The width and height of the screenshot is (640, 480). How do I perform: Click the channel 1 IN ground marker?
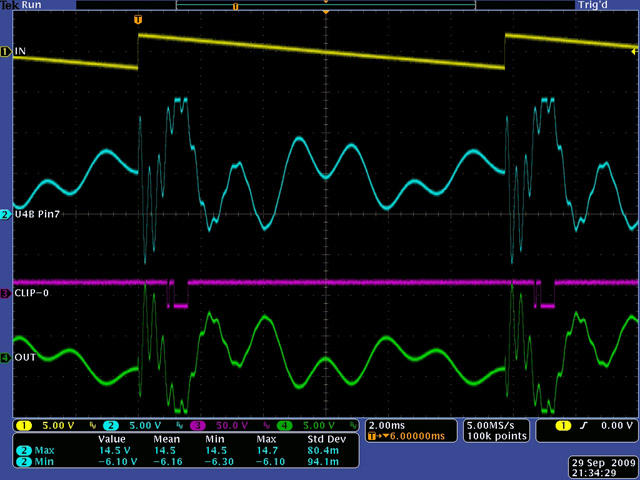(x=6, y=50)
